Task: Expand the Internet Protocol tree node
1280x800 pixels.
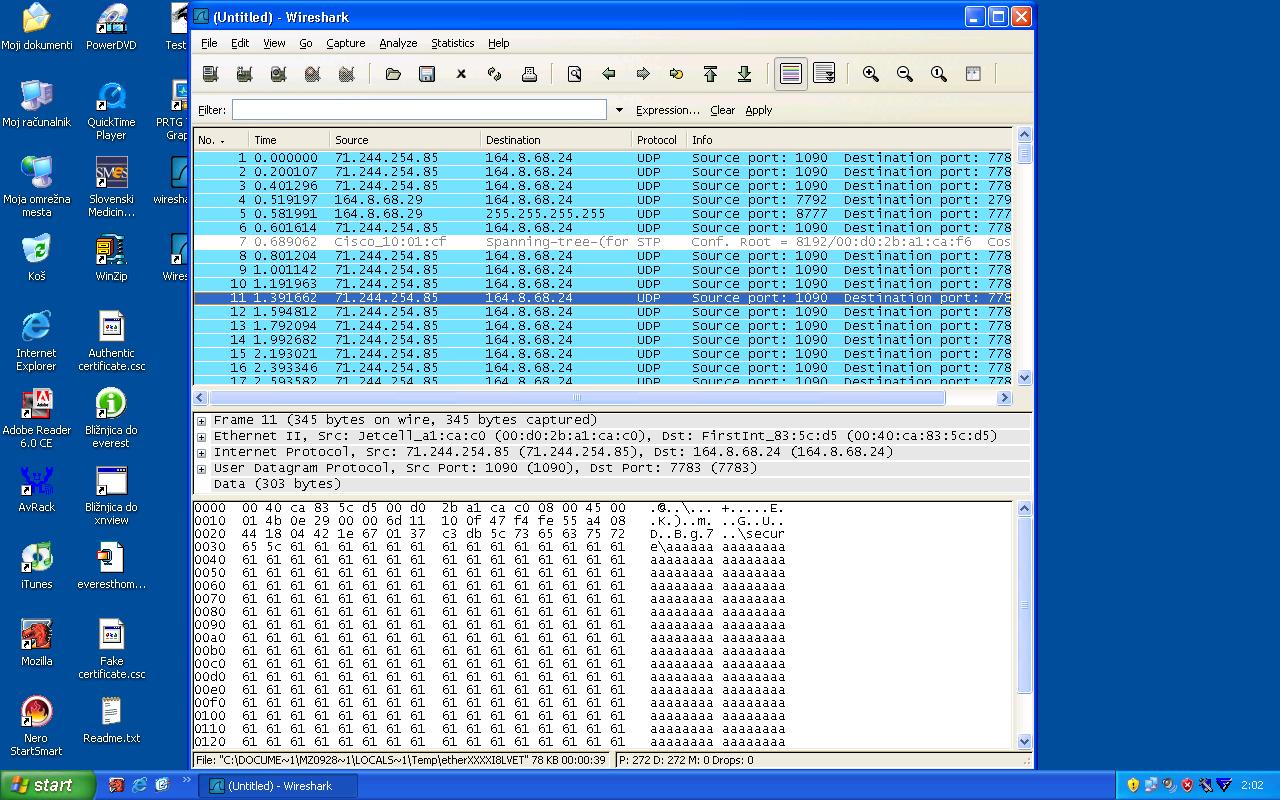Action: point(202,453)
